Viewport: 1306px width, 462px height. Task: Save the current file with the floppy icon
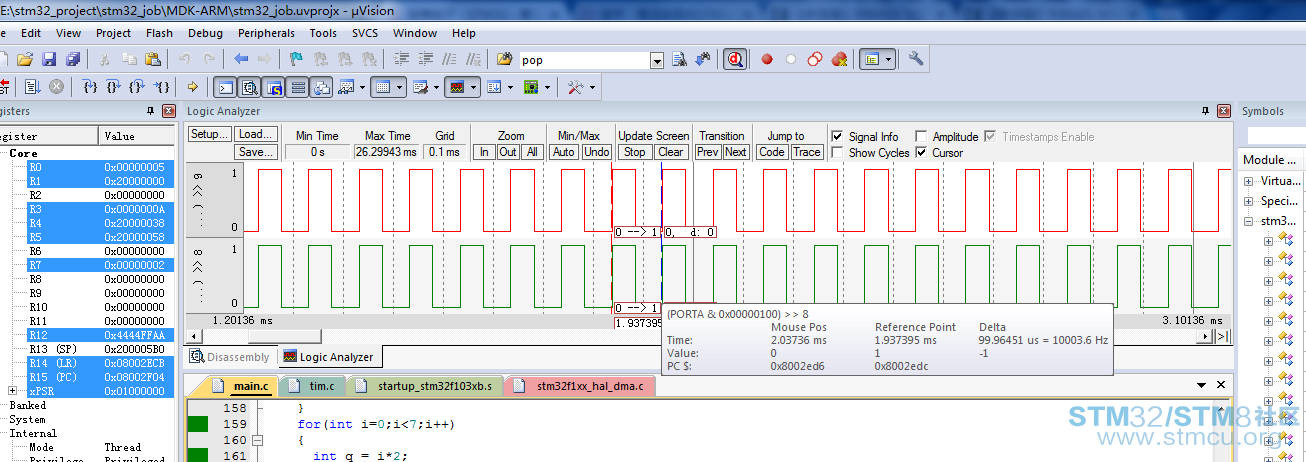49,60
